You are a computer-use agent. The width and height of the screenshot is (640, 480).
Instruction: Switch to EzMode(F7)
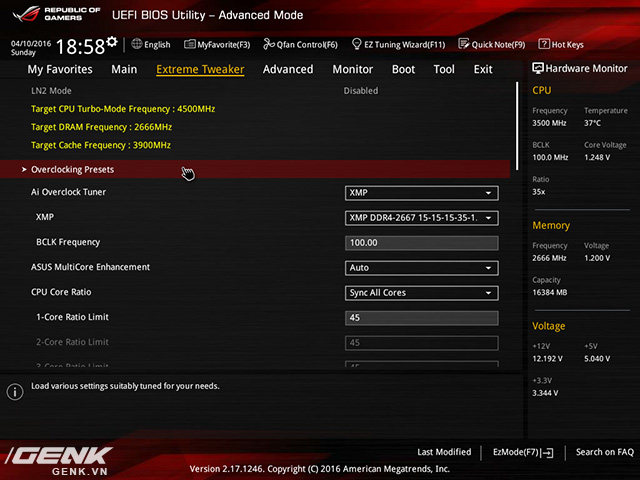[x=523, y=453]
